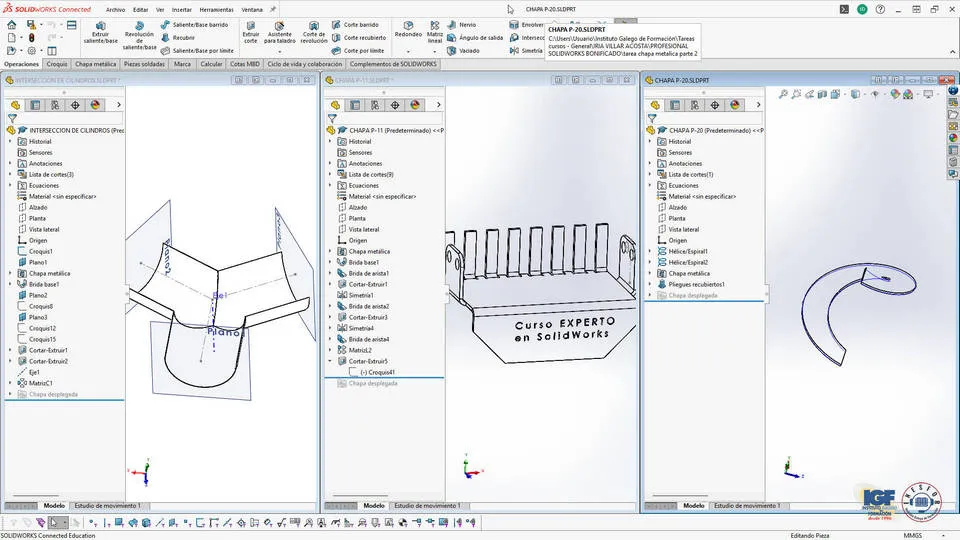The width and height of the screenshot is (960, 540).
Task: Expand Redondeo dropdown arrow
Action: [408, 51]
